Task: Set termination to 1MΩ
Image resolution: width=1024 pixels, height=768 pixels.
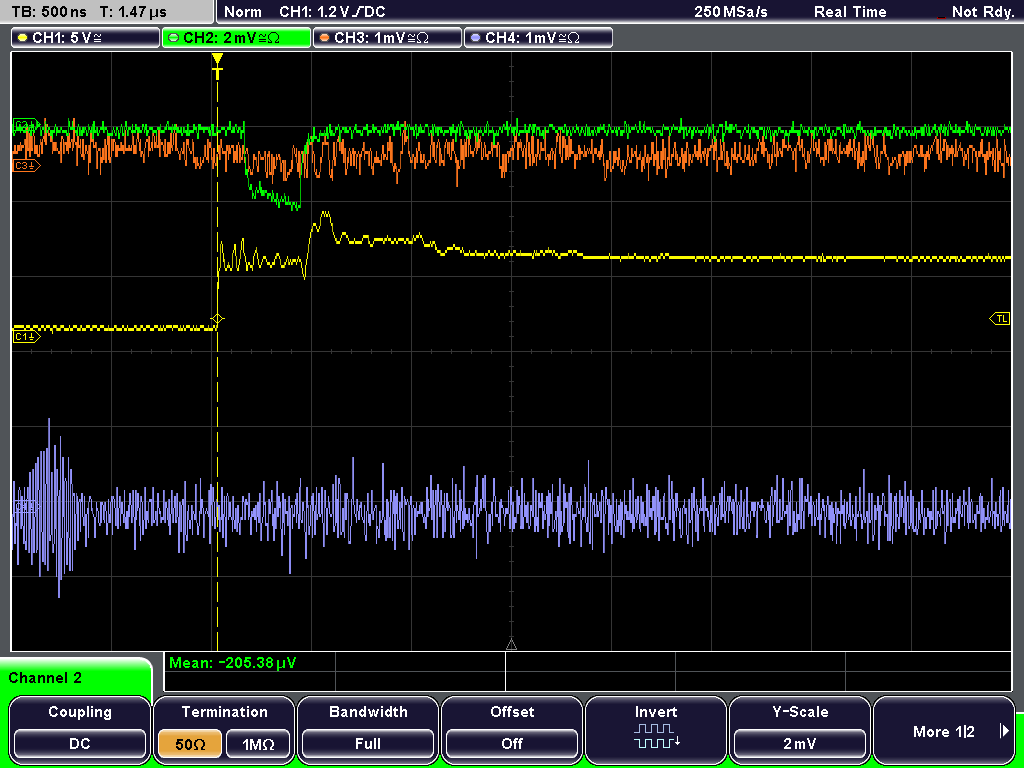Action: (x=258, y=744)
